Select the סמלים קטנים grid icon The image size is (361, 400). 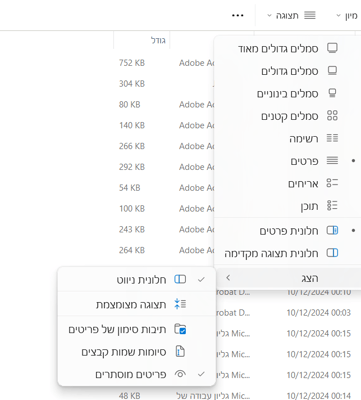pyautogui.click(x=332, y=116)
